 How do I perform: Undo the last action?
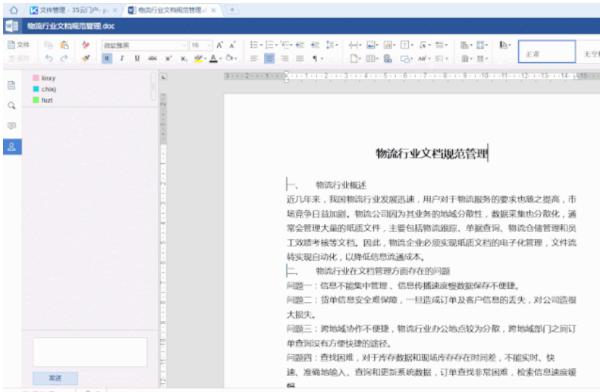click(x=49, y=58)
